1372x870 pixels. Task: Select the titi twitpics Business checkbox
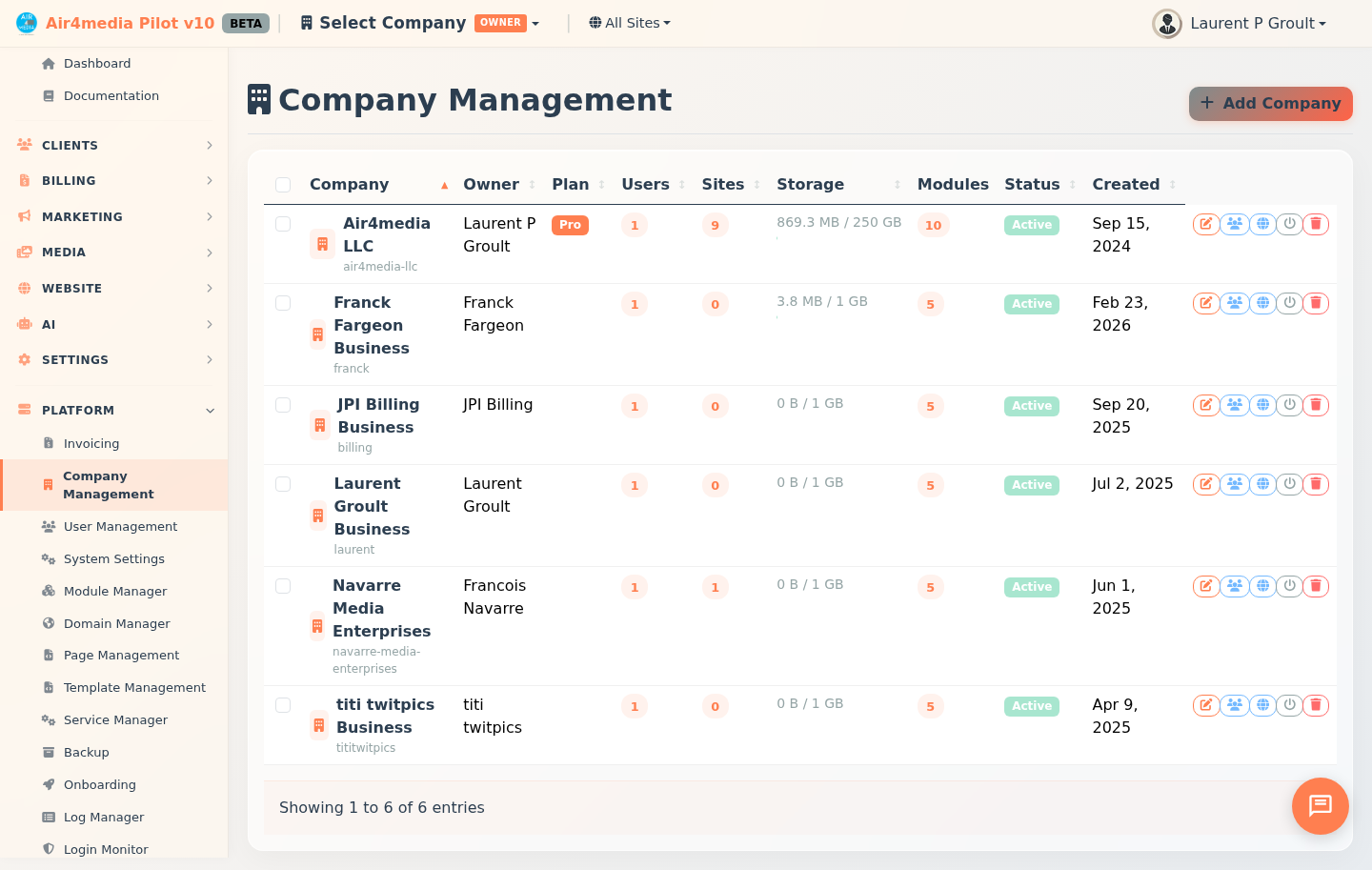point(282,705)
